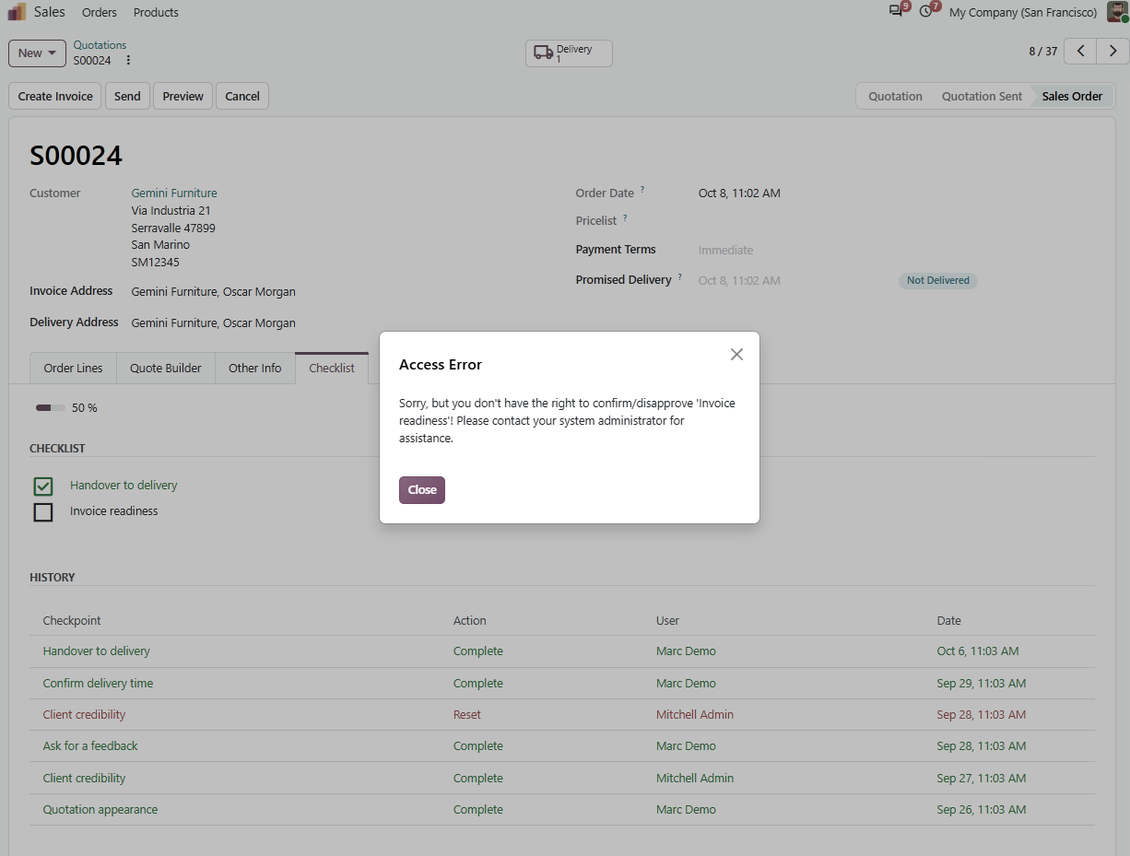Open the S00024 actions kebab menu
Image resolution: width=1130 pixels, height=856 pixels.
128,61
